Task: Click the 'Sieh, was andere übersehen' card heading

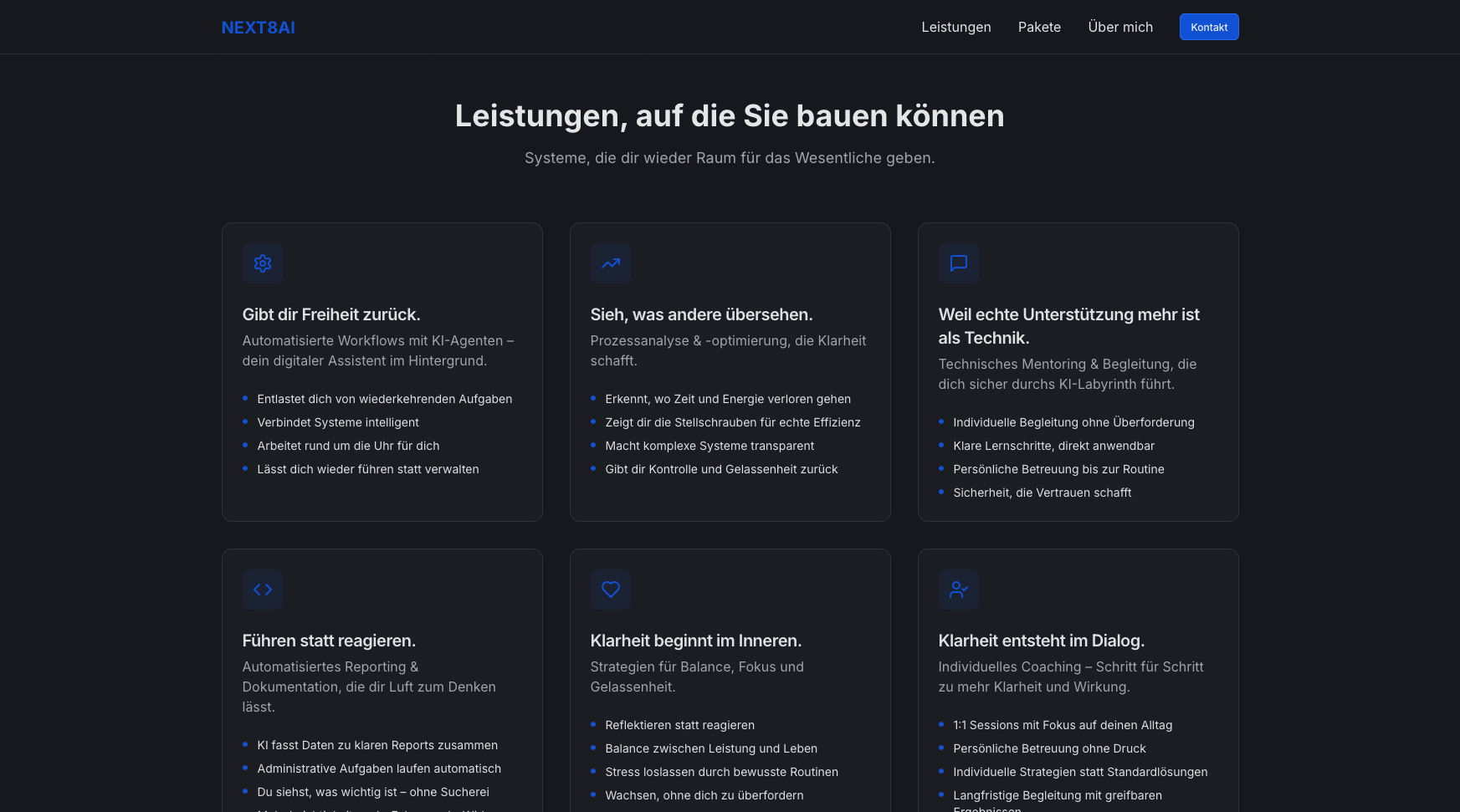Action: point(701,314)
